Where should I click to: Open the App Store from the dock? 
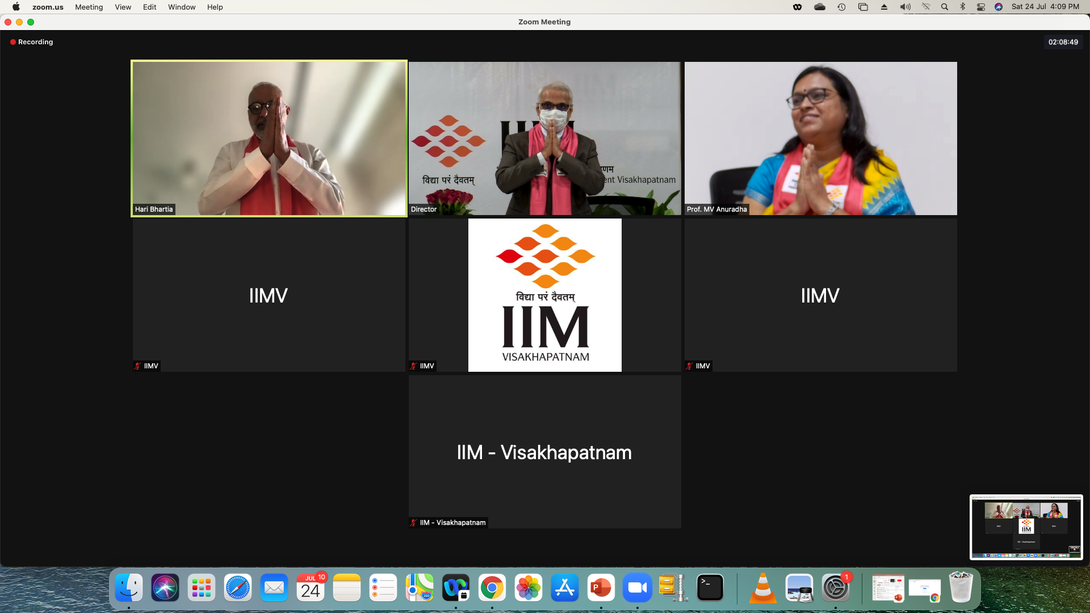tap(564, 588)
